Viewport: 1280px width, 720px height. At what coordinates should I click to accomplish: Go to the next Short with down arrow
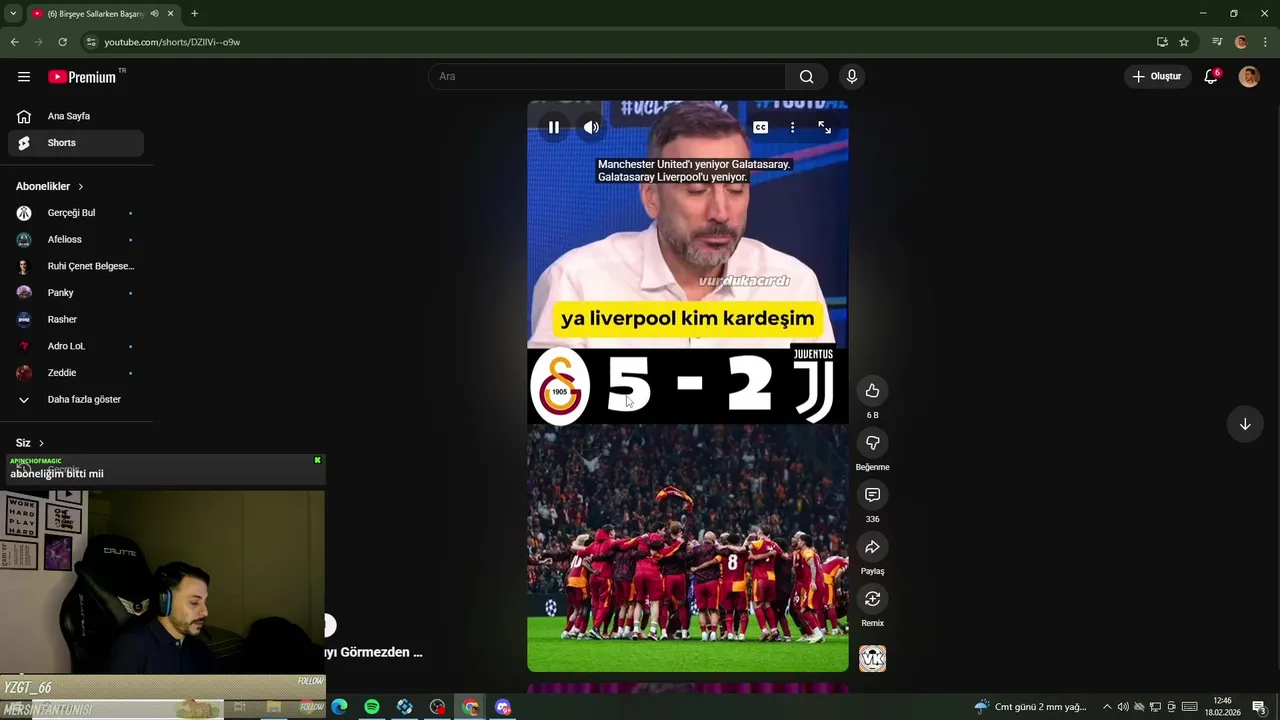coord(1245,424)
